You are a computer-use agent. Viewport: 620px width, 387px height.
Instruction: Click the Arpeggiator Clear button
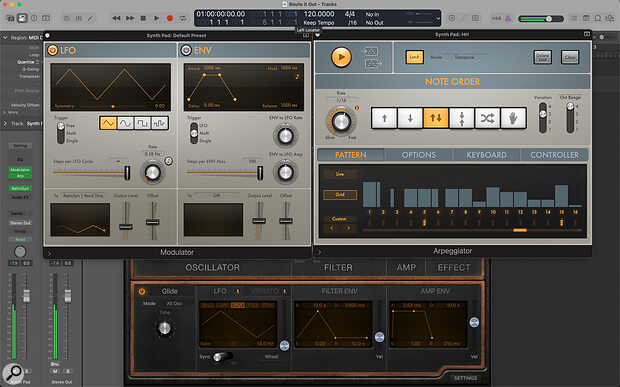point(570,57)
